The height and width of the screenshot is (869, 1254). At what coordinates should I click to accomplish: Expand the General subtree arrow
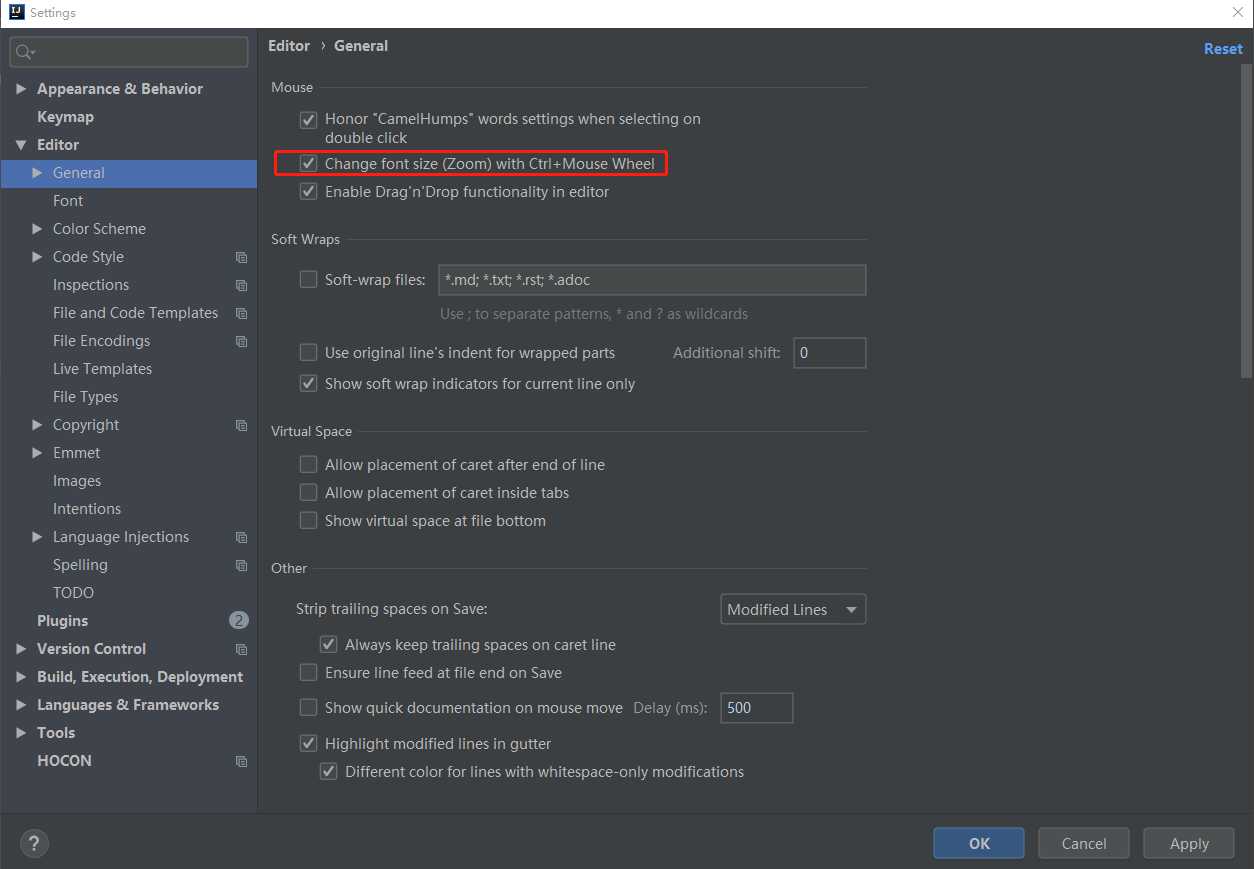coord(37,173)
